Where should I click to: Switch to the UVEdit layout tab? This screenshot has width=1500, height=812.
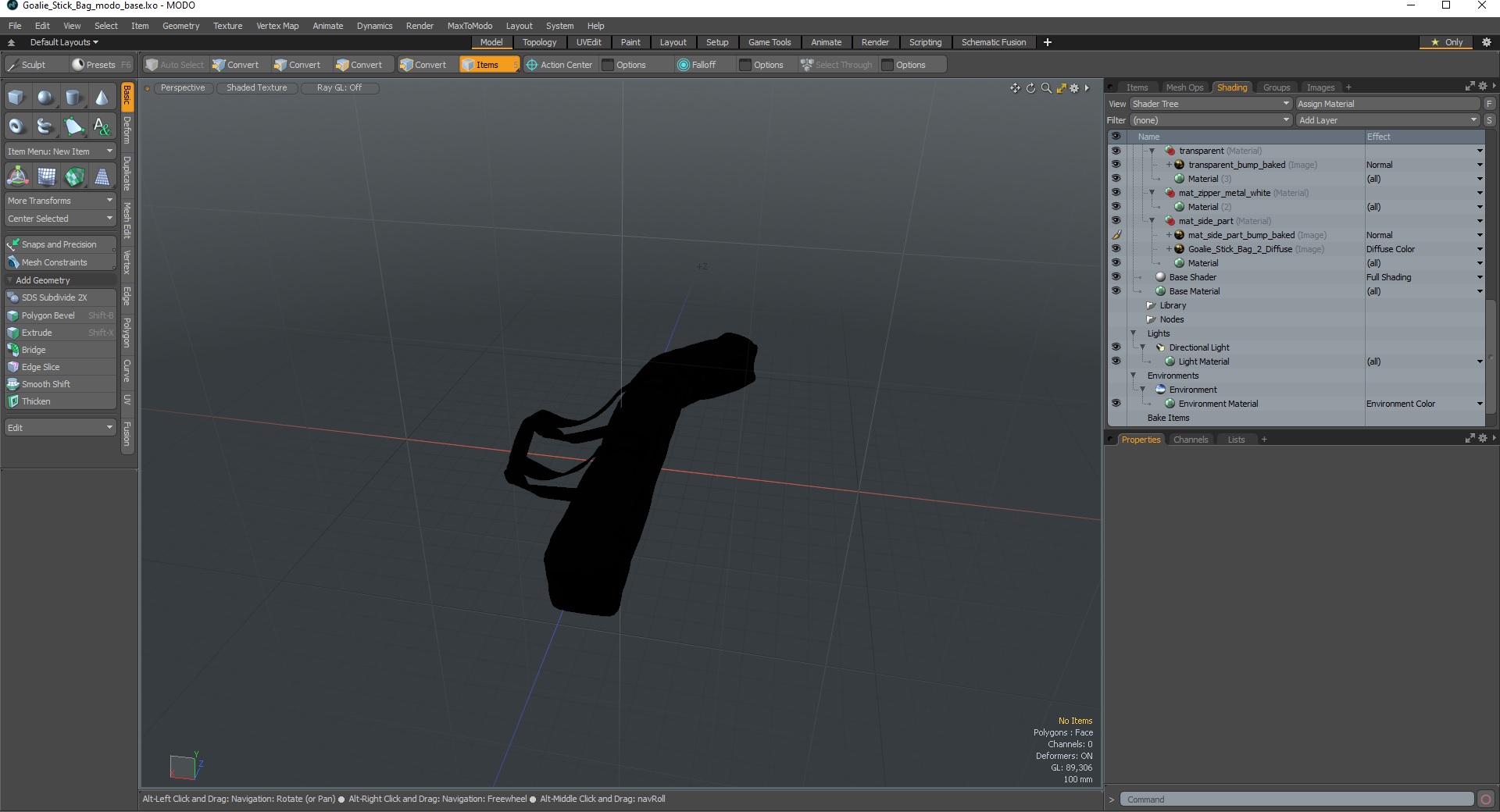pyautogui.click(x=588, y=42)
